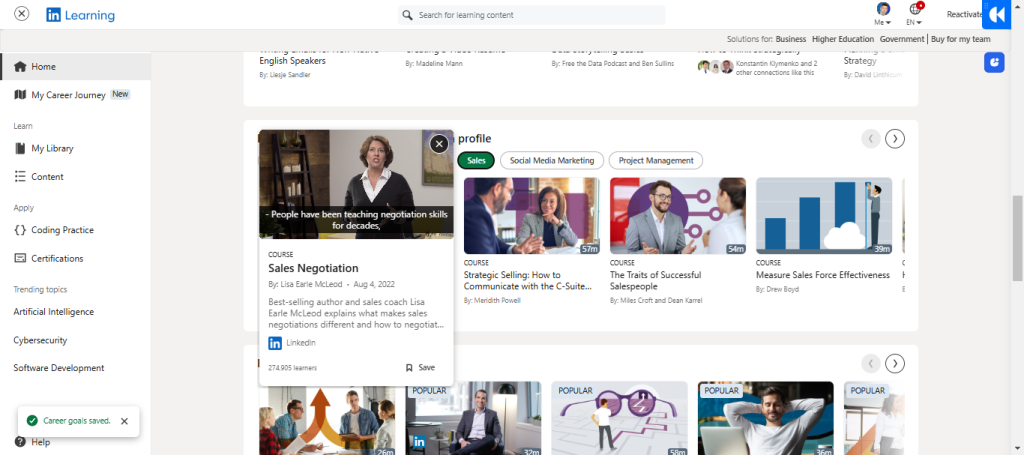Click the blue rewind extension icon
The width and height of the screenshot is (1024, 455).
(x=997, y=15)
